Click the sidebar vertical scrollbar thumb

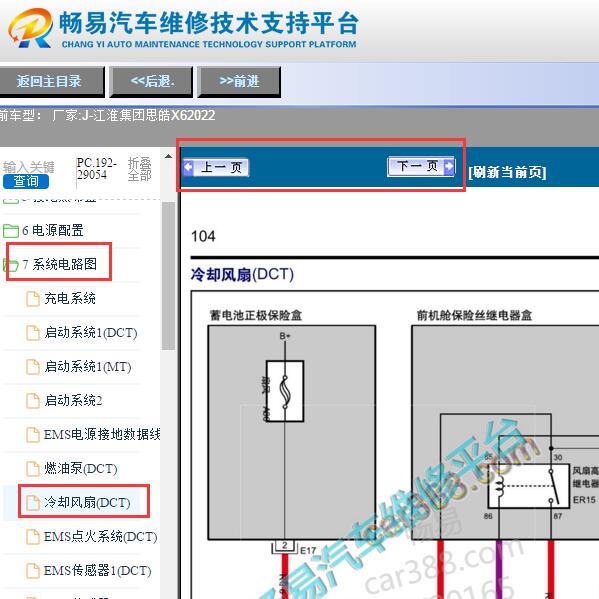point(168,276)
